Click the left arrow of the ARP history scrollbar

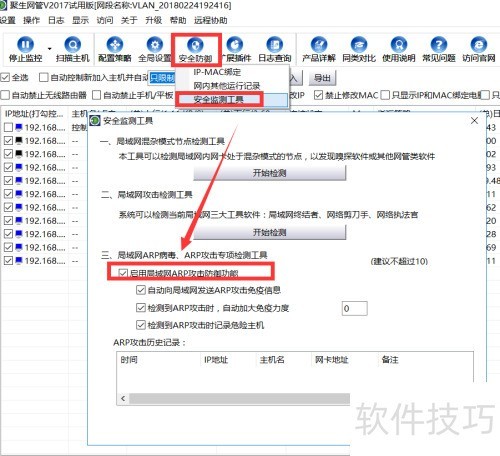click(x=123, y=399)
